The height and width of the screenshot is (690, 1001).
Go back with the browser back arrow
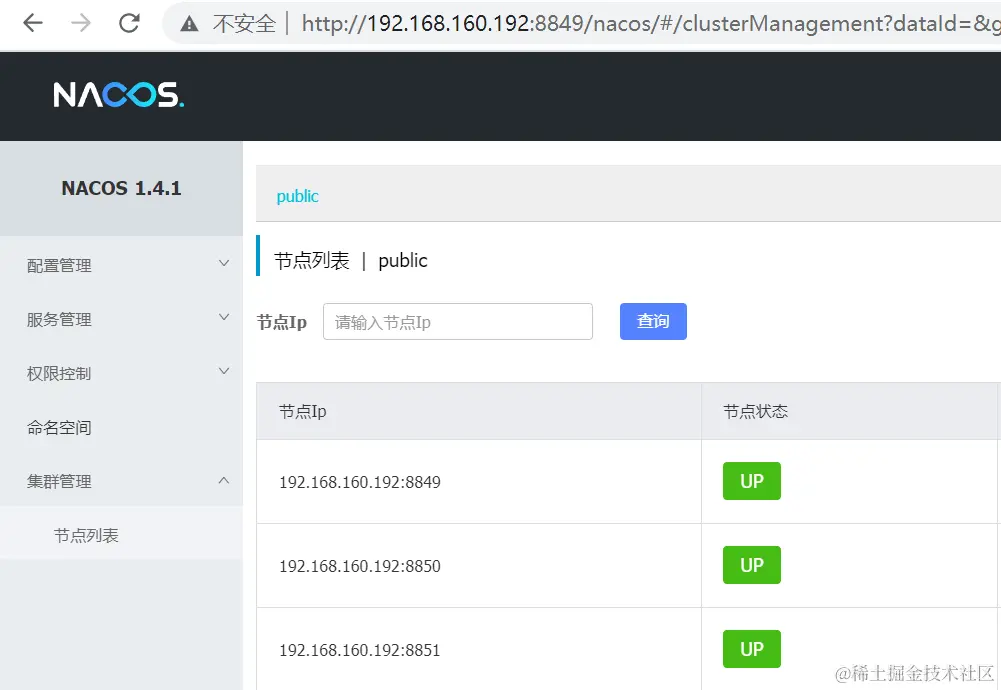pos(33,24)
